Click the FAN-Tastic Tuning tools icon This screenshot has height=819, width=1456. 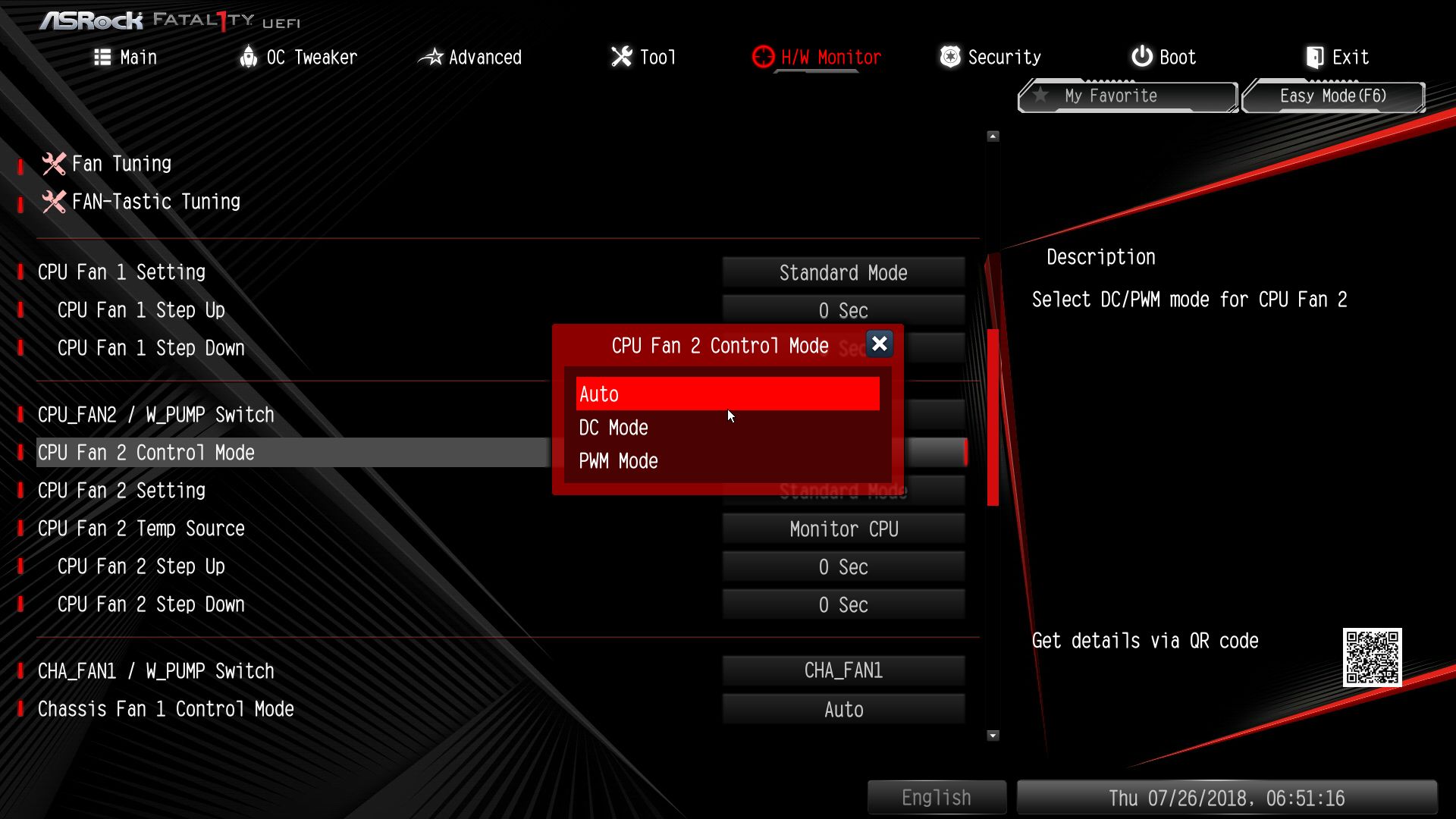pos(53,202)
